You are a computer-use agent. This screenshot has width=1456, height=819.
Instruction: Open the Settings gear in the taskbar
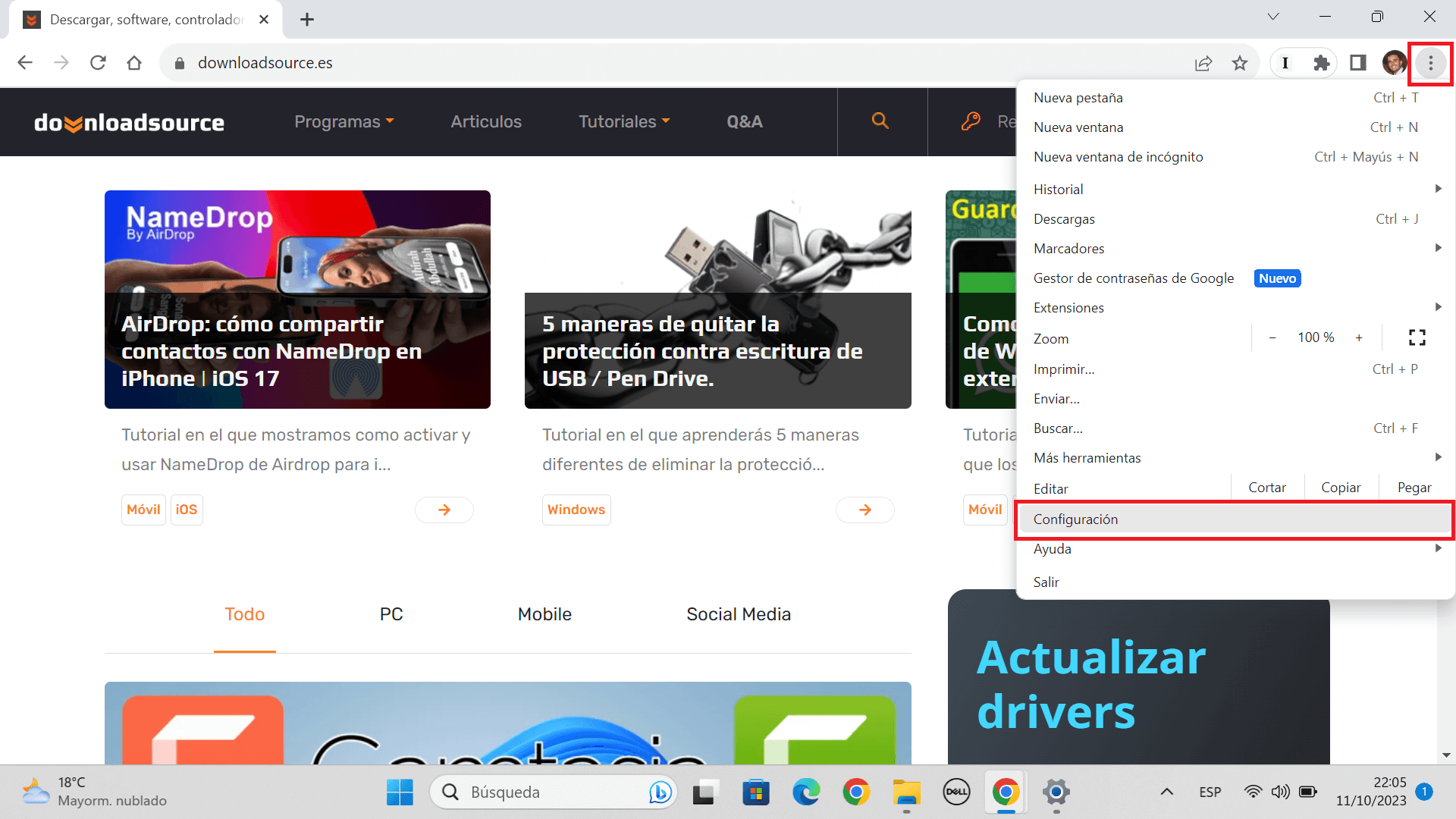click(x=1056, y=792)
